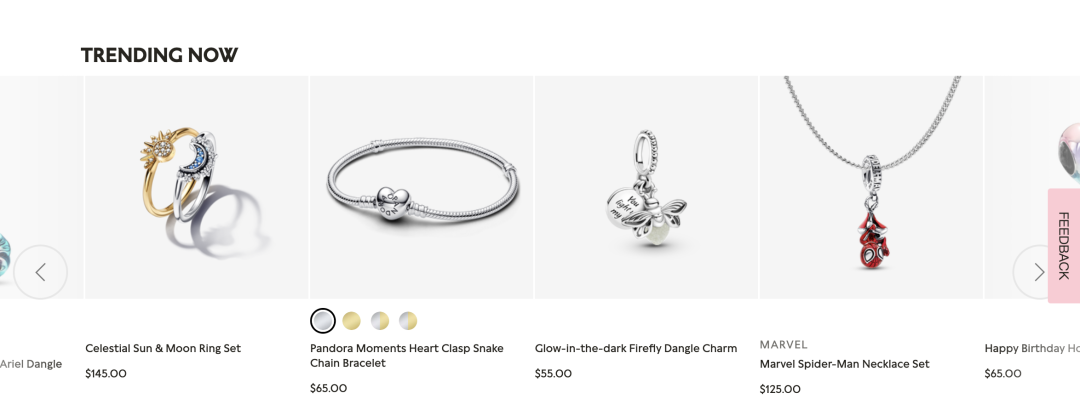Pick the third two-tone bracelet swatch

pyautogui.click(x=380, y=320)
